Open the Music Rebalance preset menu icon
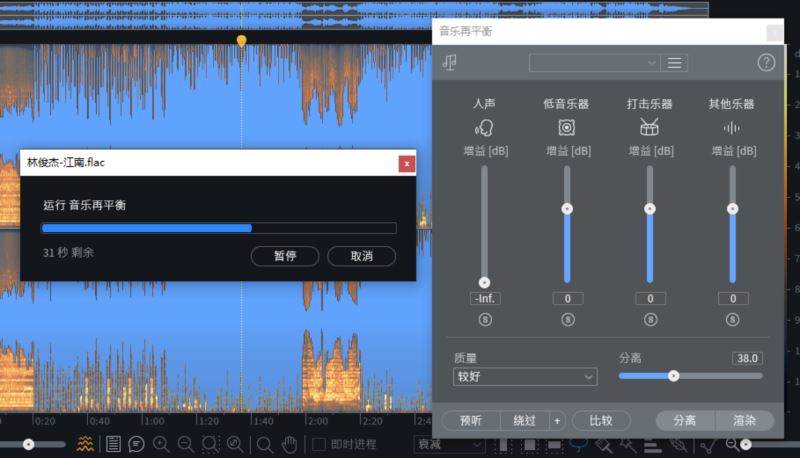The image size is (800, 458). click(x=674, y=63)
